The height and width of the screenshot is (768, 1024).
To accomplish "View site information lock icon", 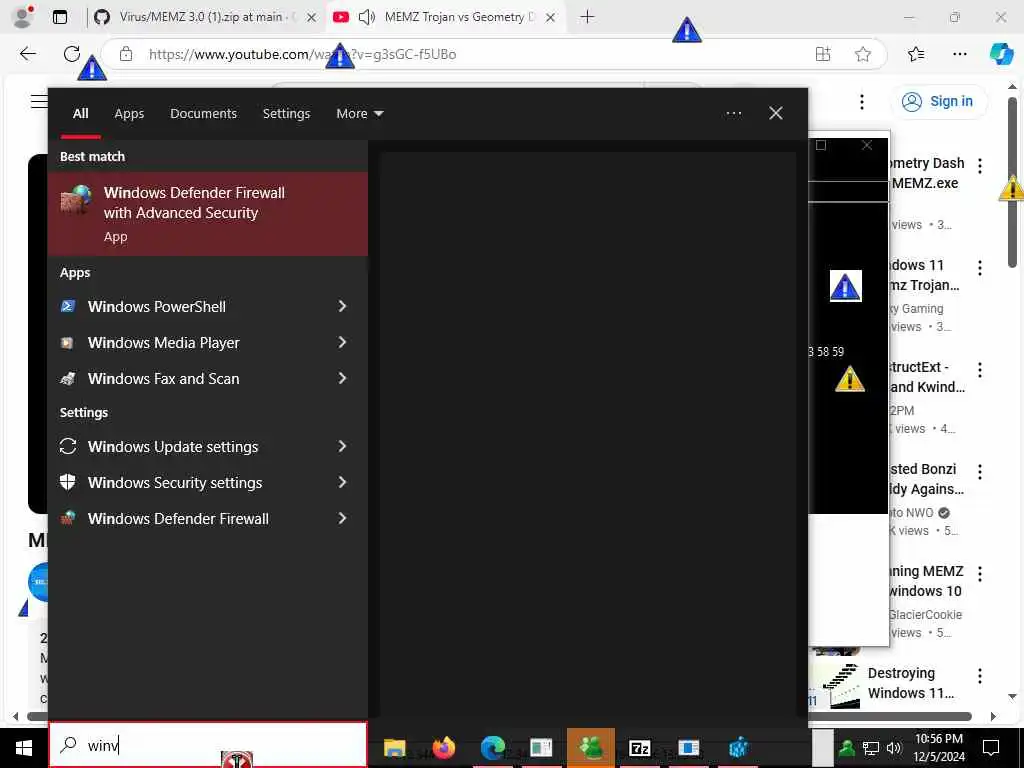I will [126, 54].
